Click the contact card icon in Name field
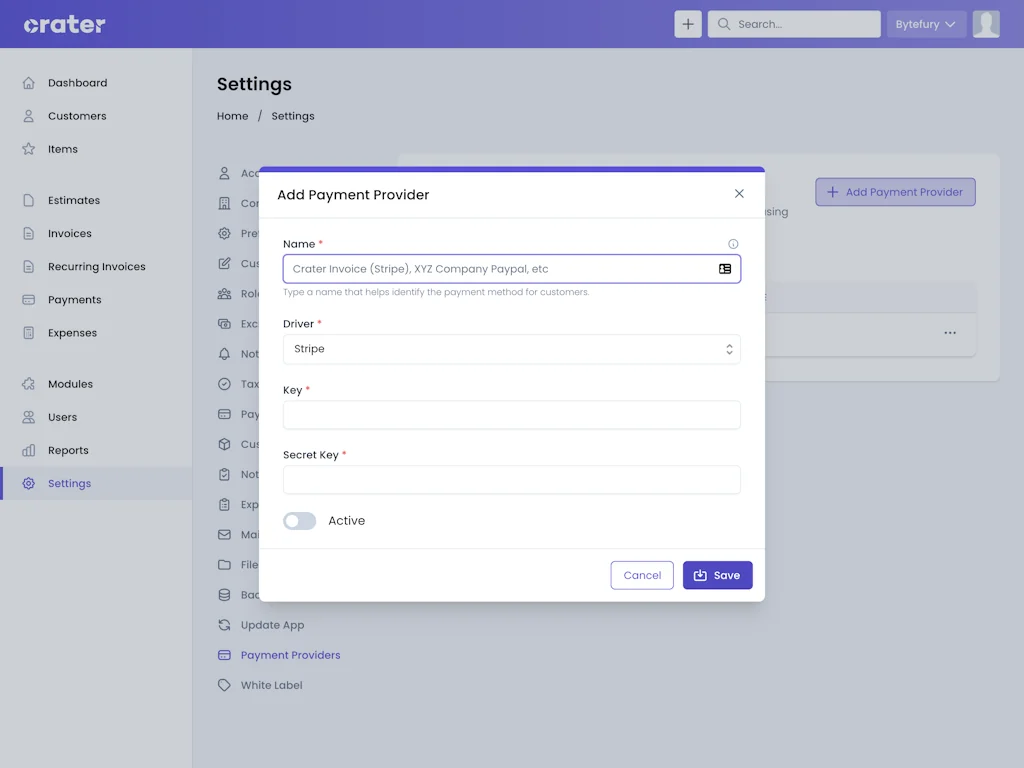Viewport: 1024px width, 768px height. [725, 269]
